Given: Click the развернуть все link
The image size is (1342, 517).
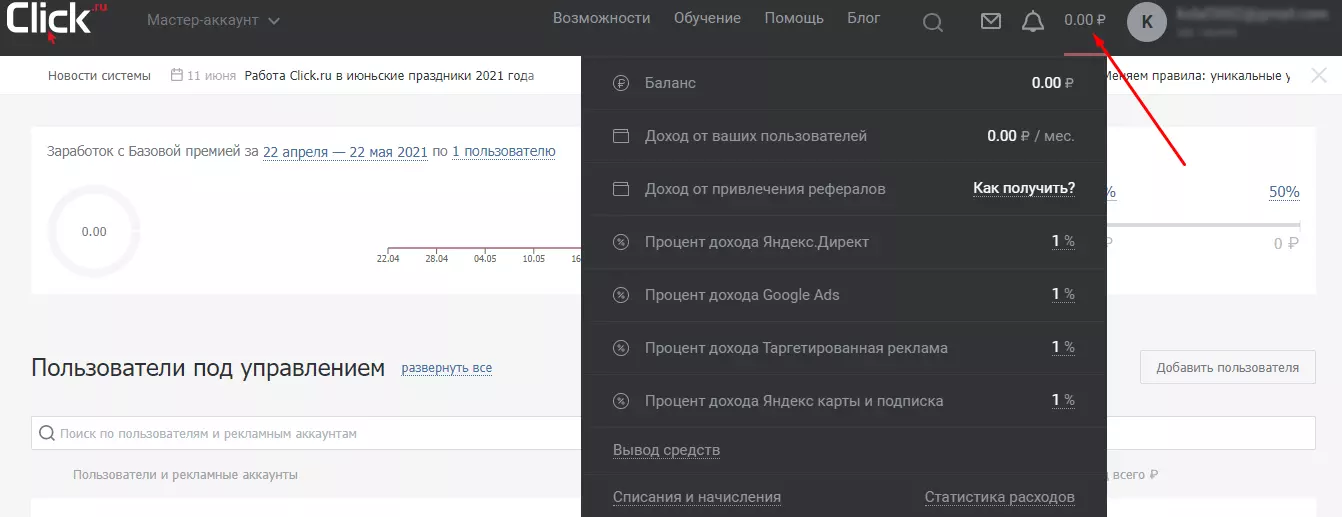Looking at the screenshot, I should [x=447, y=368].
